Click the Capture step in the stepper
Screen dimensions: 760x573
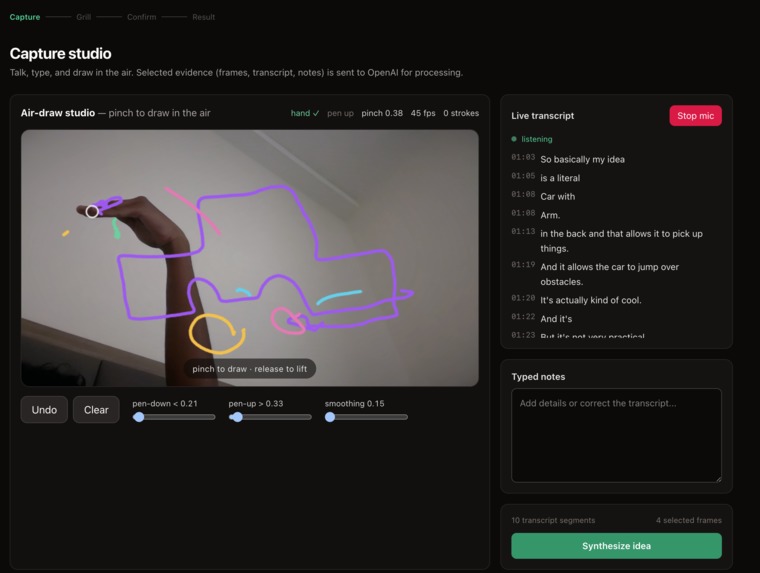coord(25,17)
